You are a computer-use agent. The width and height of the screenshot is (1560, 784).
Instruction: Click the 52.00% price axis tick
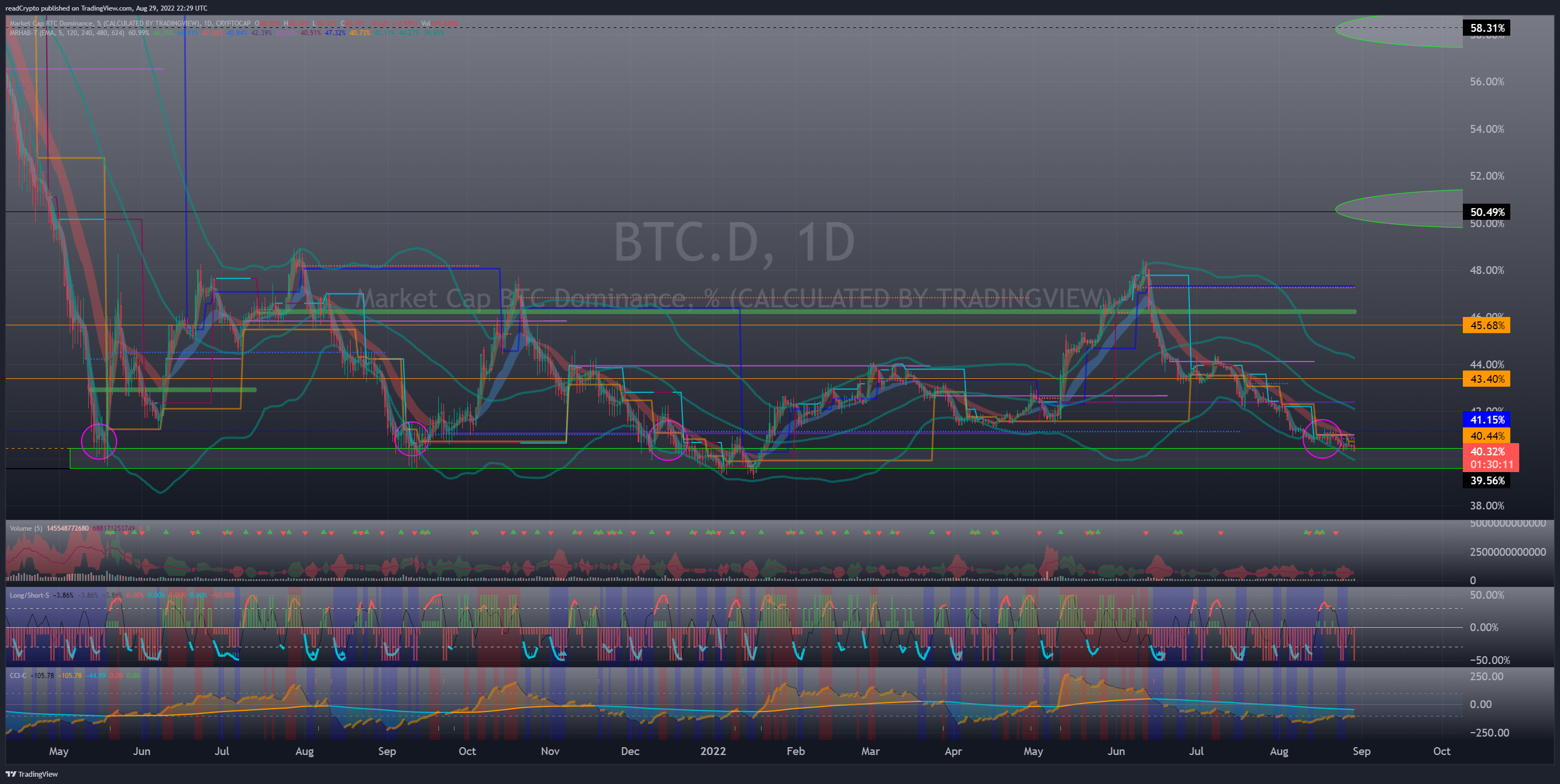(x=1487, y=176)
